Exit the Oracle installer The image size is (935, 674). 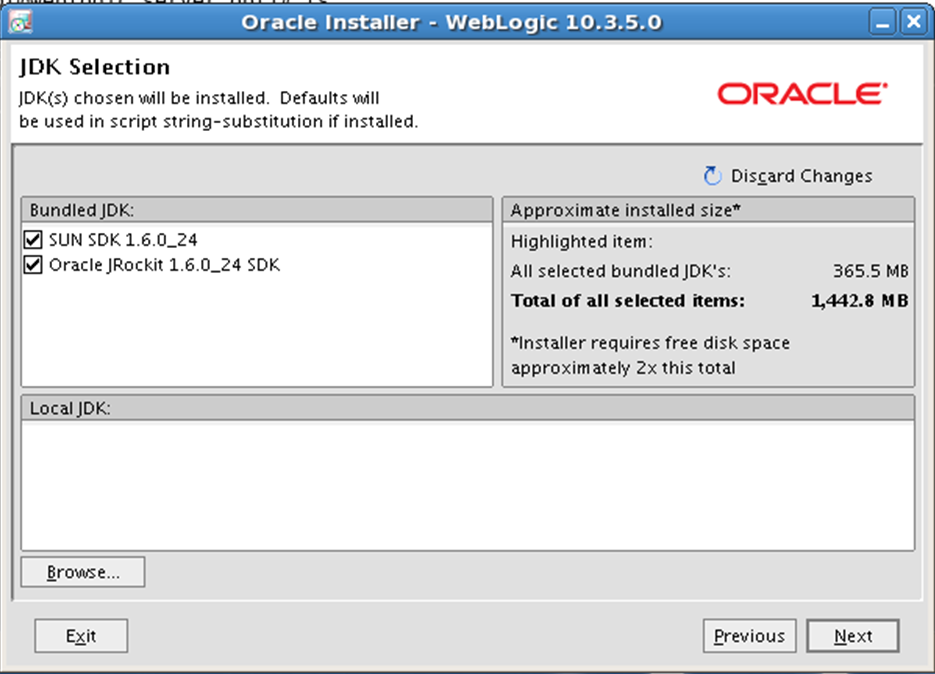pos(81,636)
